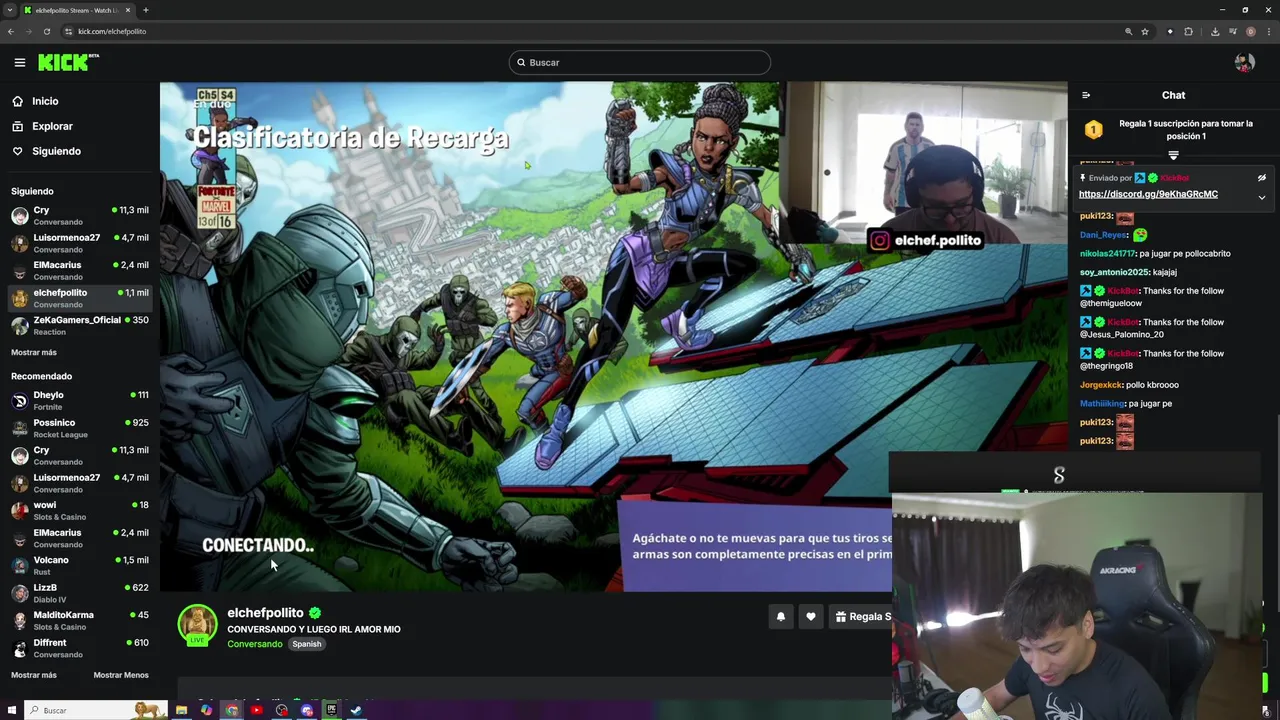The height and width of the screenshot is (720, 1280).
Task: Open ElMacarius channel under Siguiendo
Action: (x=80, y=271)
